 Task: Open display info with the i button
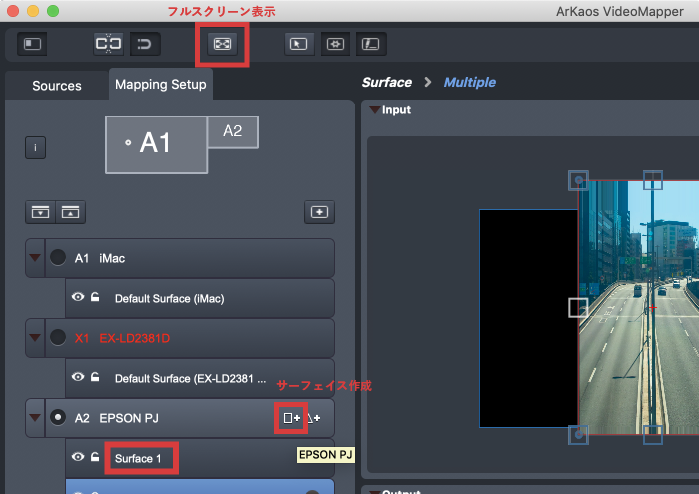pos(35,147)
